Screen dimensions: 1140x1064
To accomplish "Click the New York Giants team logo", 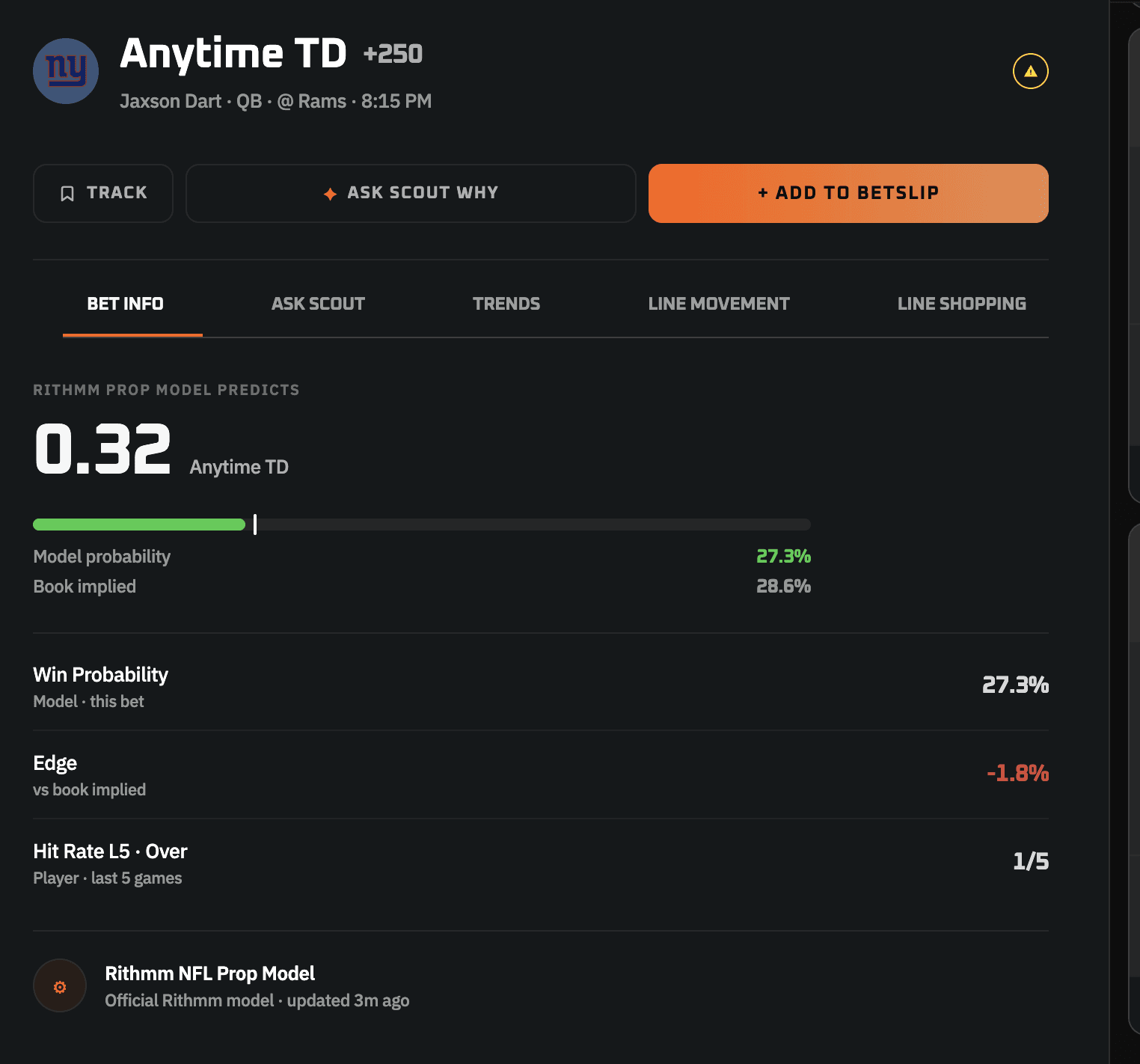I will pos(66,71).
